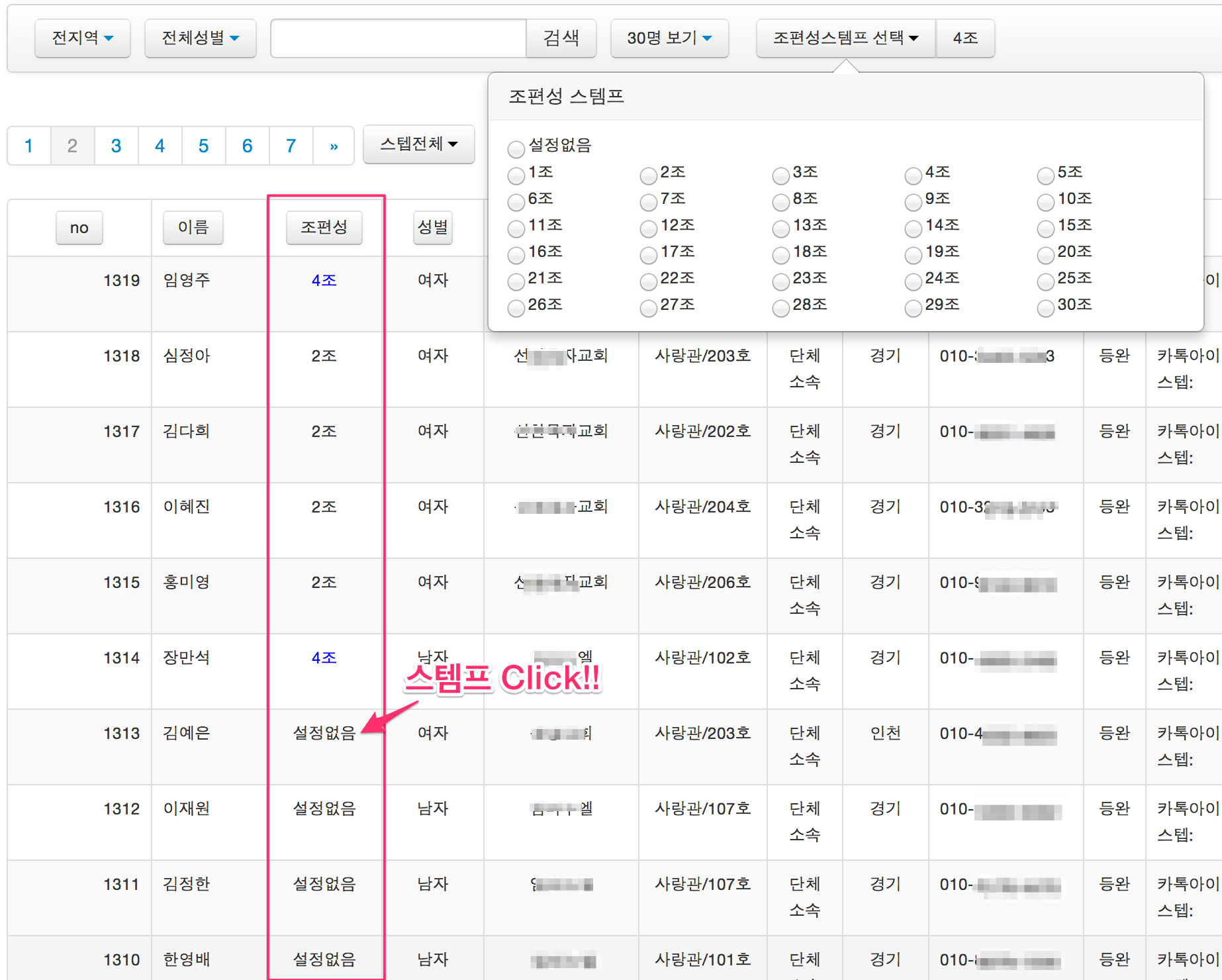The image size is (1222, 980).
Task: Click 2조 in the 홍미영 row
Action: tap(324, 583)
